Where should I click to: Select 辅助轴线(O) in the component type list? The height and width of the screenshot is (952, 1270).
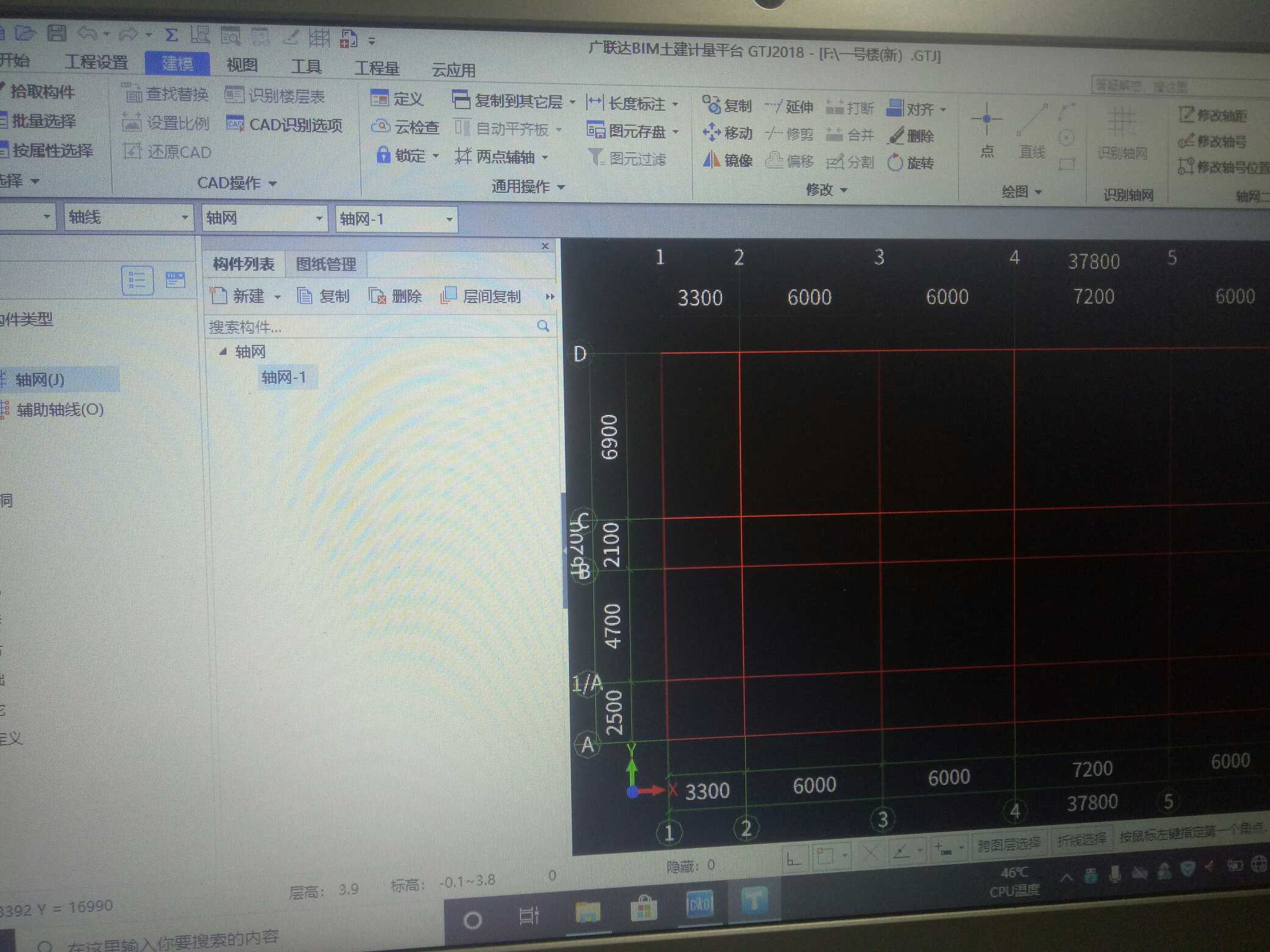[x=53, y=409]
